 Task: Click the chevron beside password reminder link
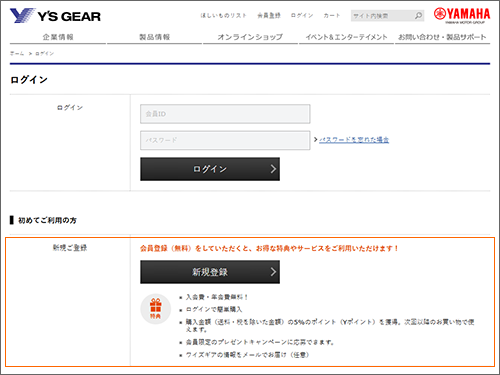tap(315, 139)
